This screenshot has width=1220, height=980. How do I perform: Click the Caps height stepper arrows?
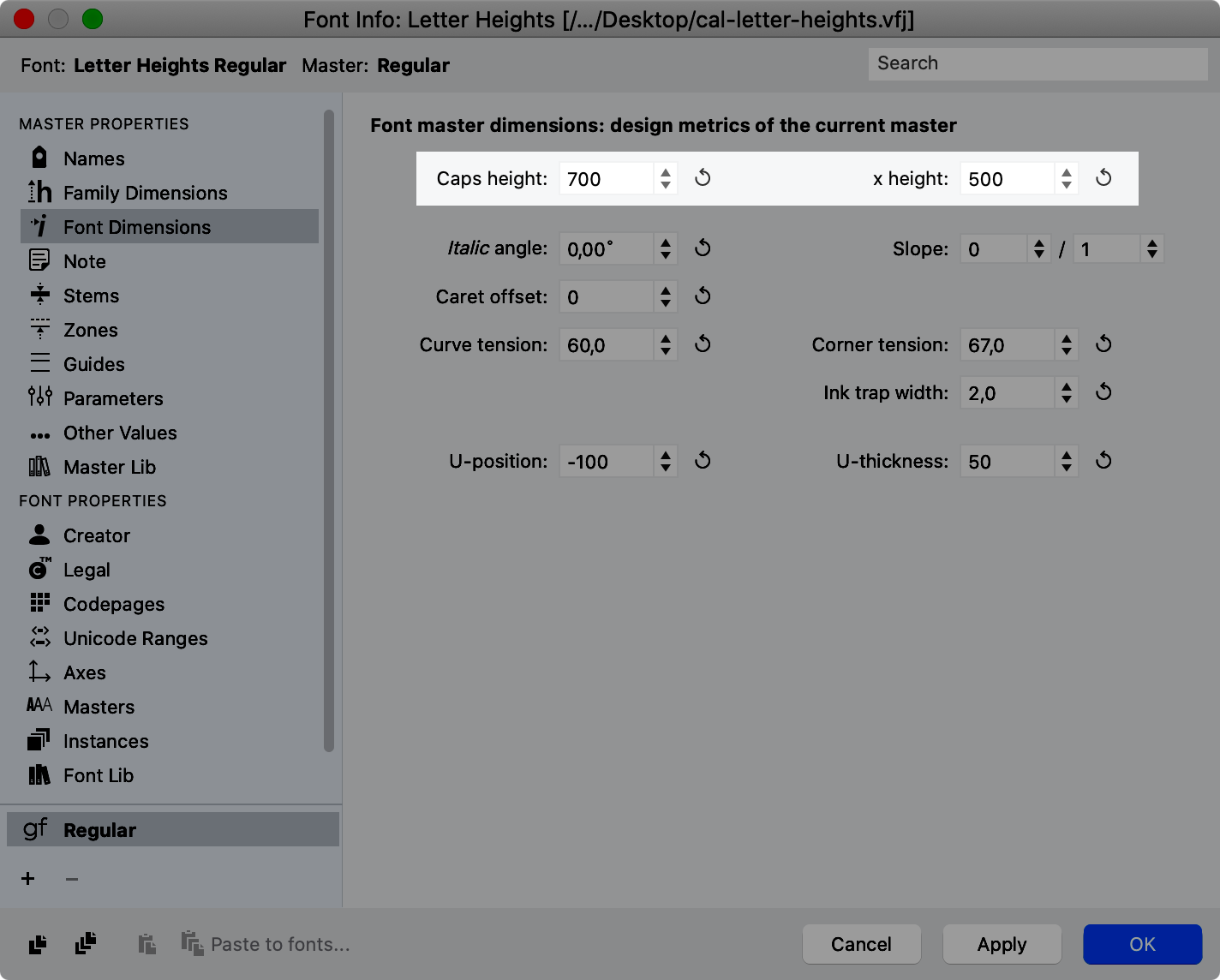[666, 178]
